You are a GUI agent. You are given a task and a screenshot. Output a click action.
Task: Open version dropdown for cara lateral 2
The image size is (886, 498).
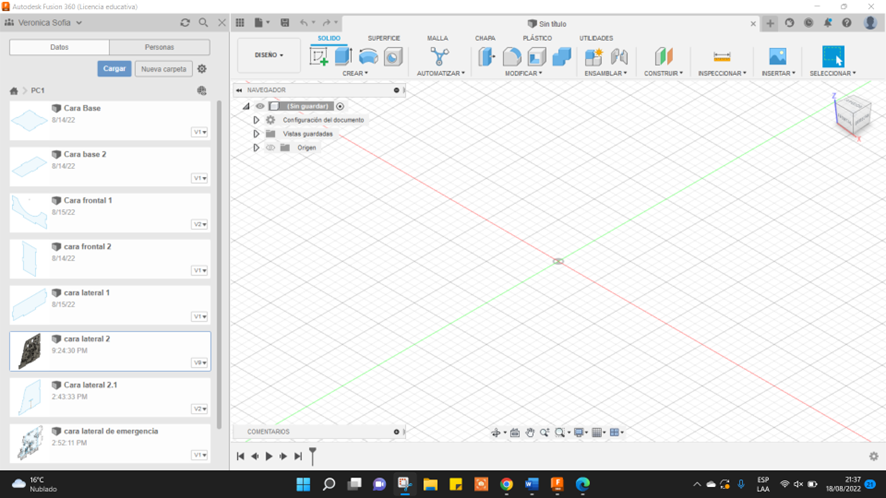click(200, 363)
